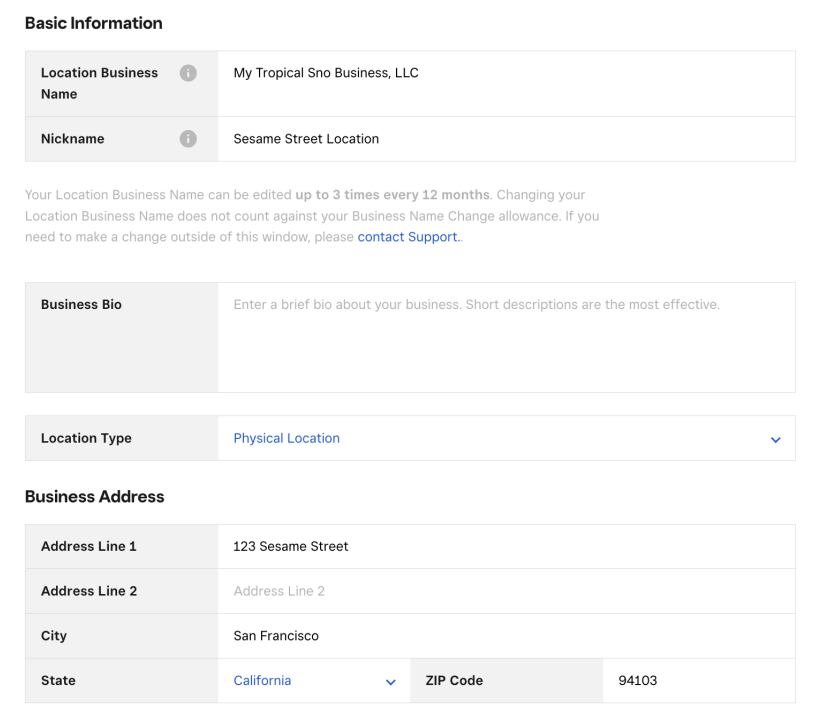Click the 'ZIP Code' label cell
825x728 pixels.
click(454, 680)
